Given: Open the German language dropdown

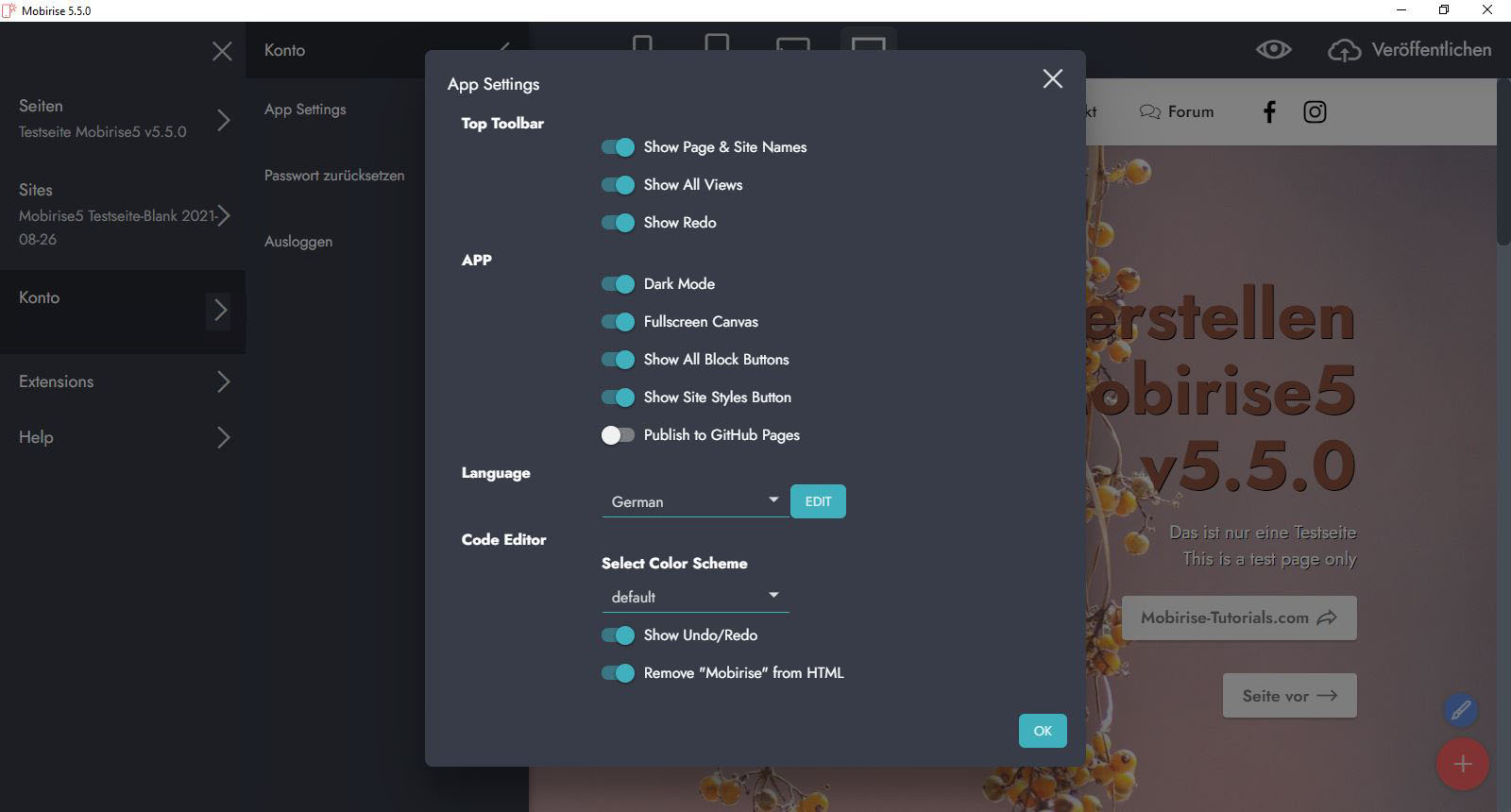Looking at the screenshot, I should [694, 501].
